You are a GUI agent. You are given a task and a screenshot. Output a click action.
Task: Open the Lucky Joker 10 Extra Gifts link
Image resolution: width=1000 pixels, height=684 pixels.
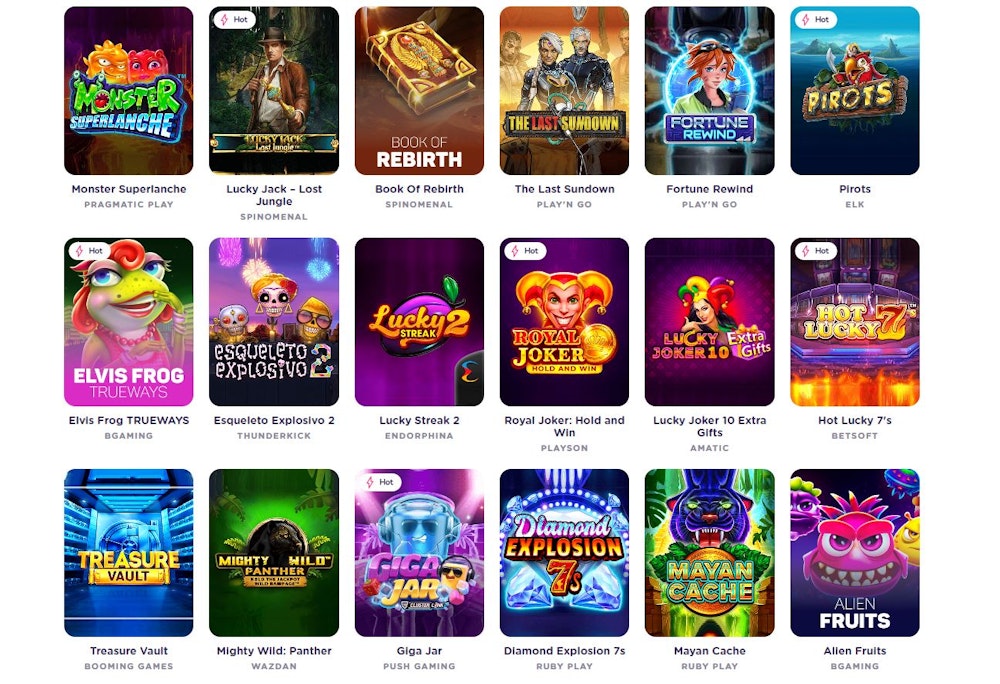(x=709, y=426)
